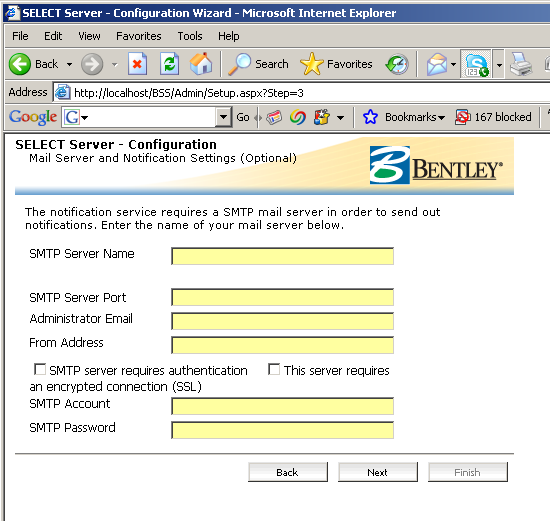Click the SMTP Server Name field
The width and height of the screenshot is (550, 521).
[282, 256]
